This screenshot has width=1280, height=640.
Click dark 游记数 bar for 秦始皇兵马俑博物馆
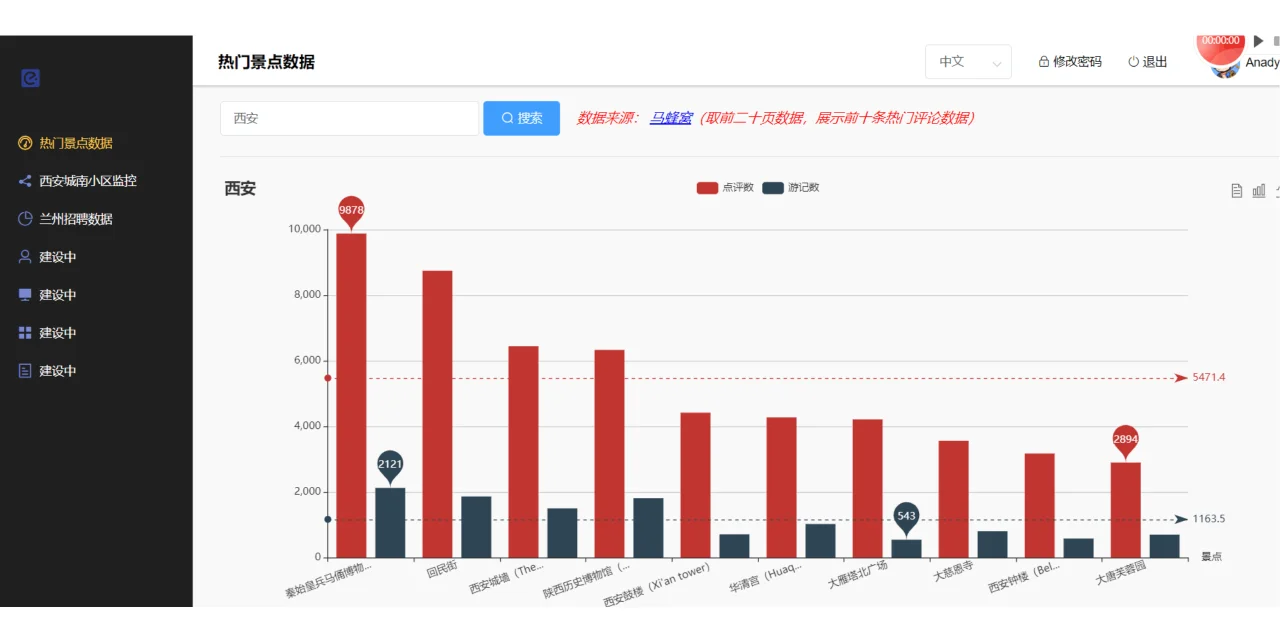coord(390,522)
